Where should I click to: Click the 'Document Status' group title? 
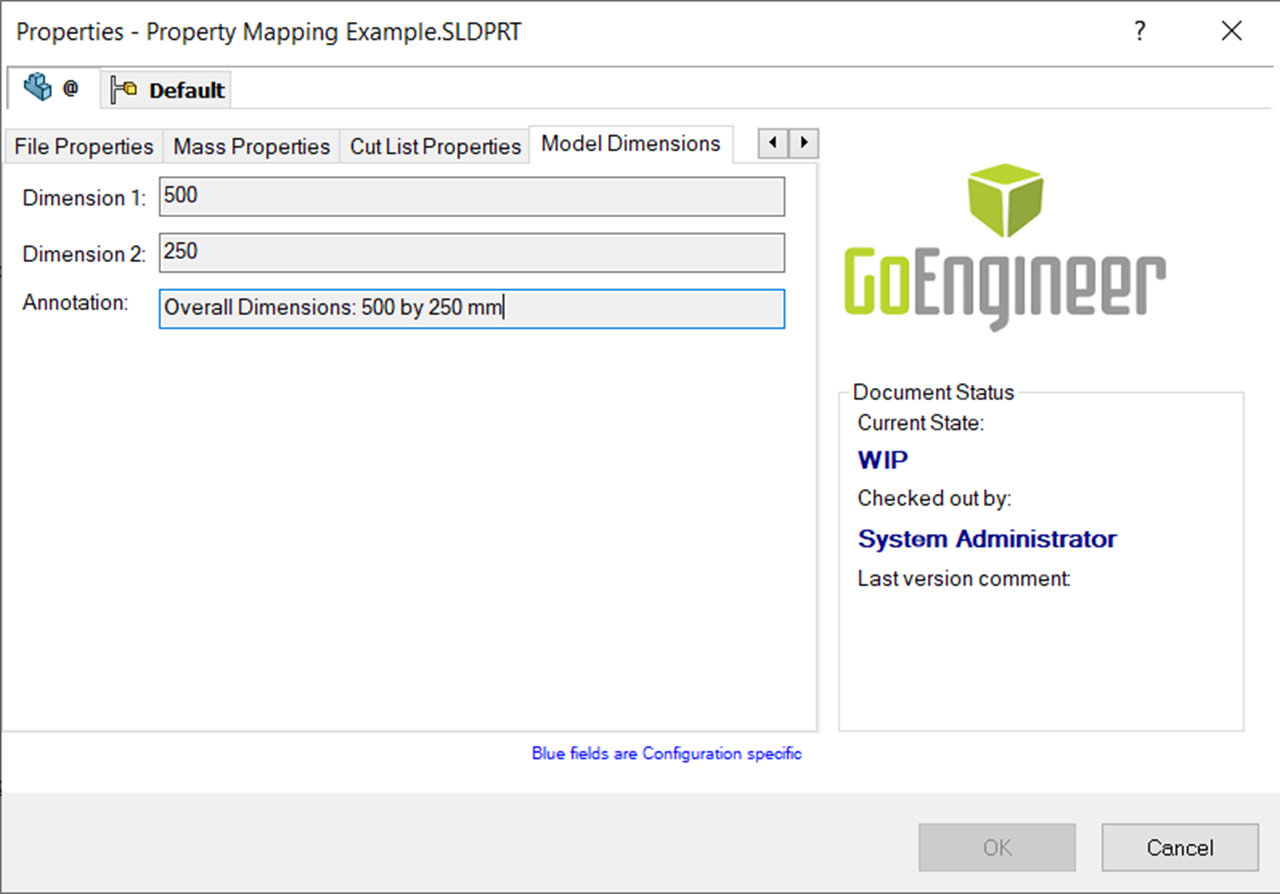coord(933,392)
